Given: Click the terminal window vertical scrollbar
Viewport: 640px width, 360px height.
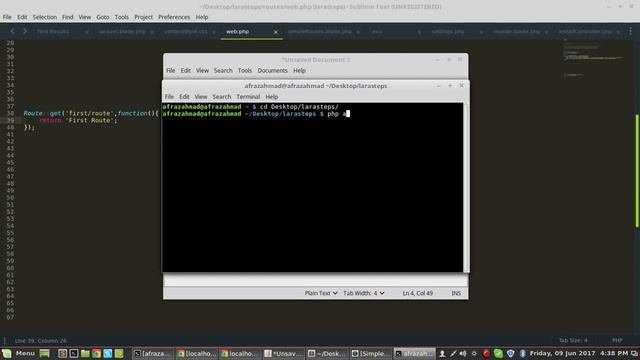Looking at the screenshot, I should 466,187.
